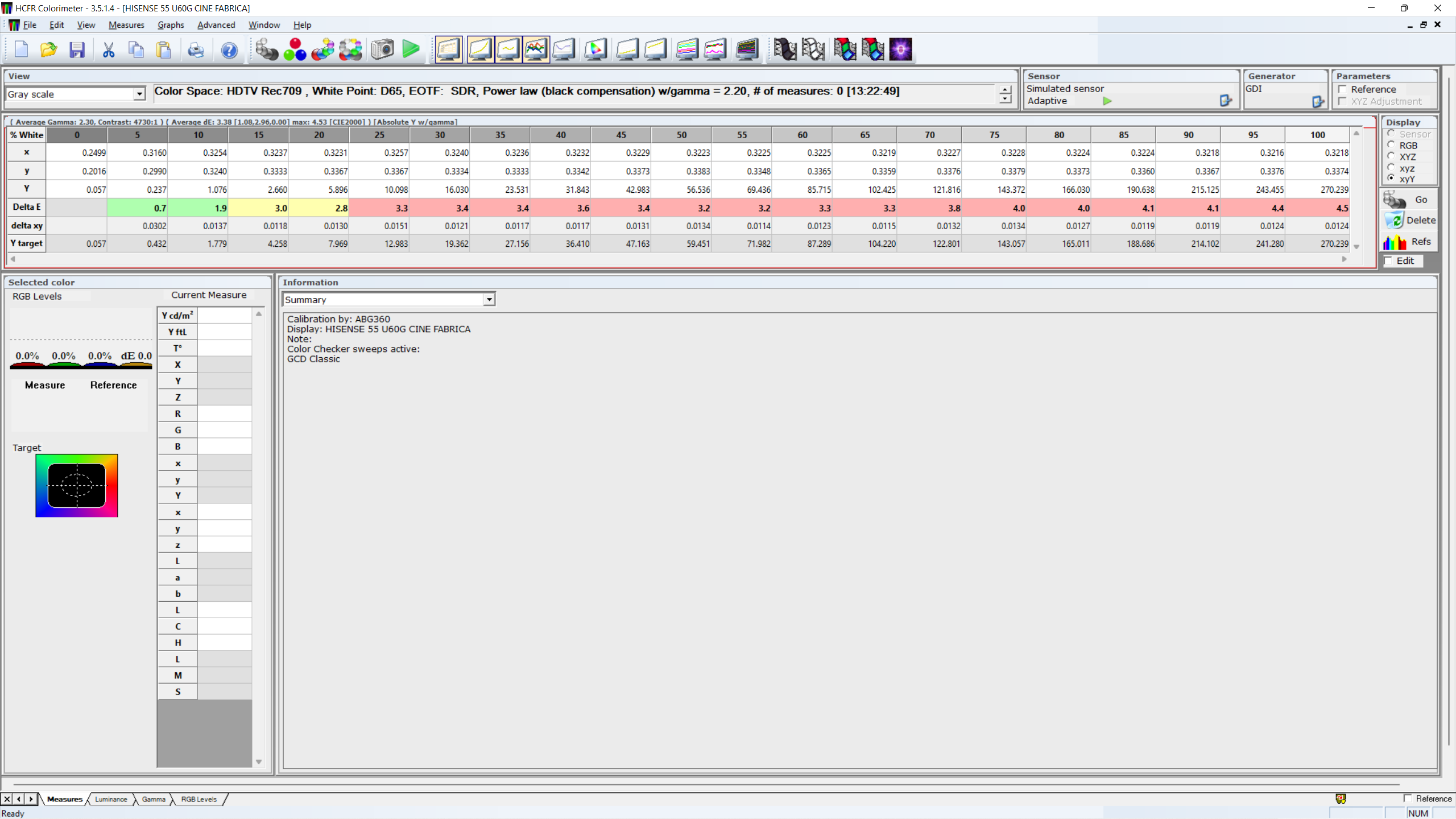Enable the Reference checkbox in Parameters
The width and height of the screenshot is (1456, 819).
(x=1343, y=89)
